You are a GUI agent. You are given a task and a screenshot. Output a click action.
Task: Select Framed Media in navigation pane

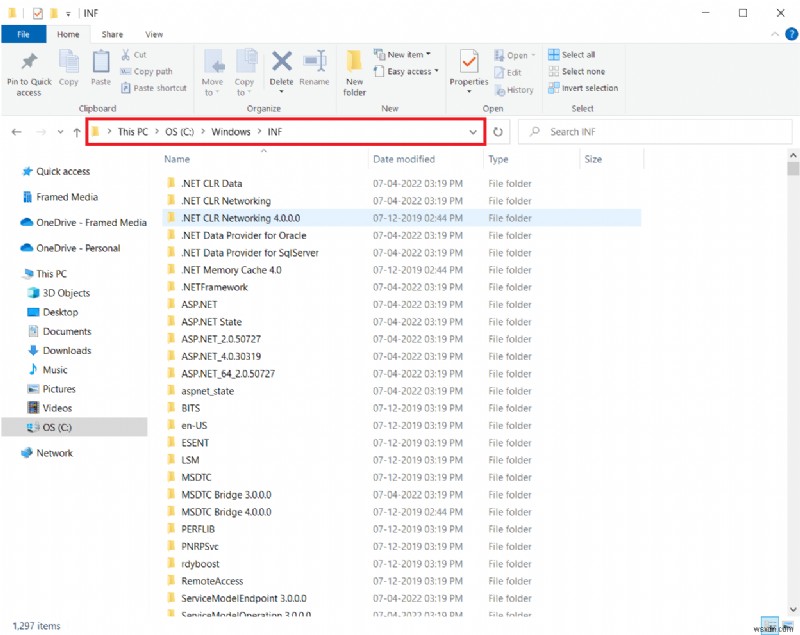61,197
